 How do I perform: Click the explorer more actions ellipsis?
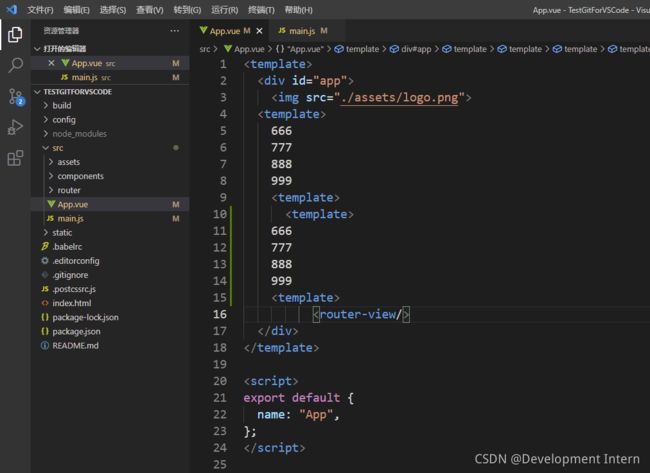[175, 31]
